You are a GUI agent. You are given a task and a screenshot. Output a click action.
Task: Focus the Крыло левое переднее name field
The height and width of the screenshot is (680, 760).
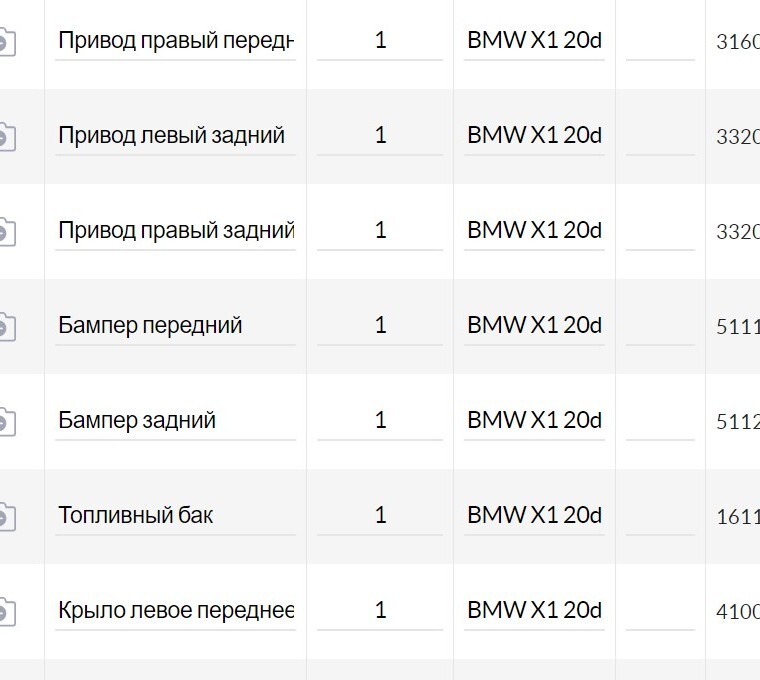tap(175, 611)
